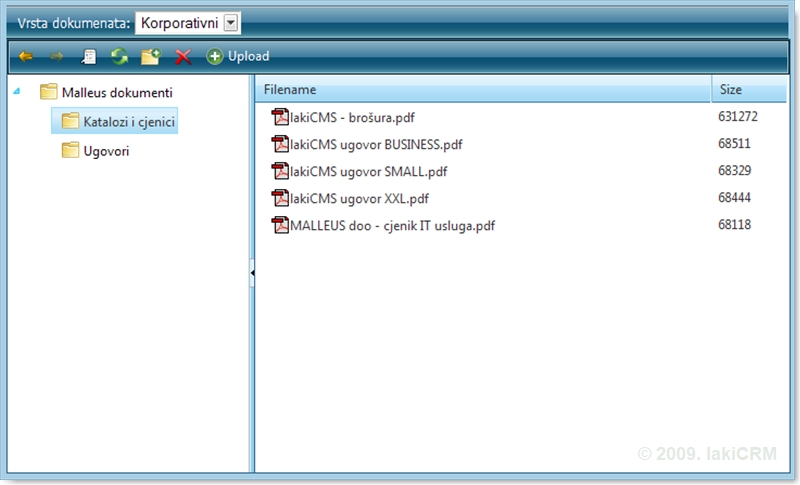Refresh the file list with the green arrows
The image size is (800, 485).
119,56
